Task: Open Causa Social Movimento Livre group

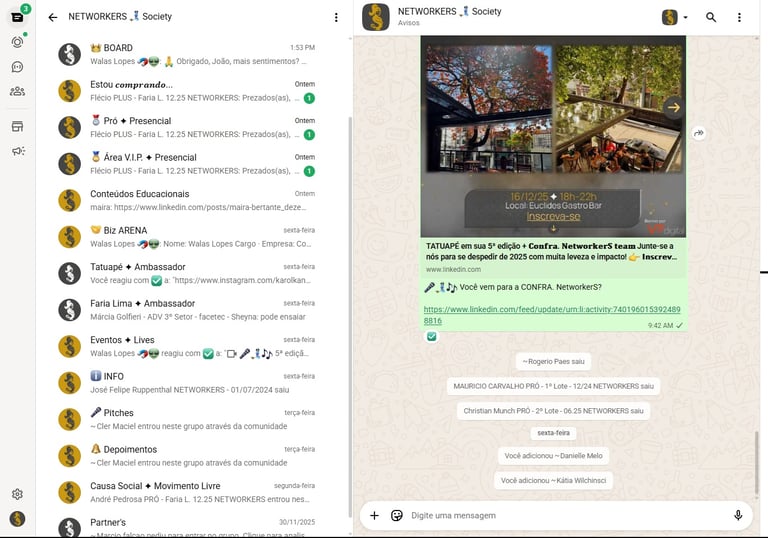Action: pos(192,492)
